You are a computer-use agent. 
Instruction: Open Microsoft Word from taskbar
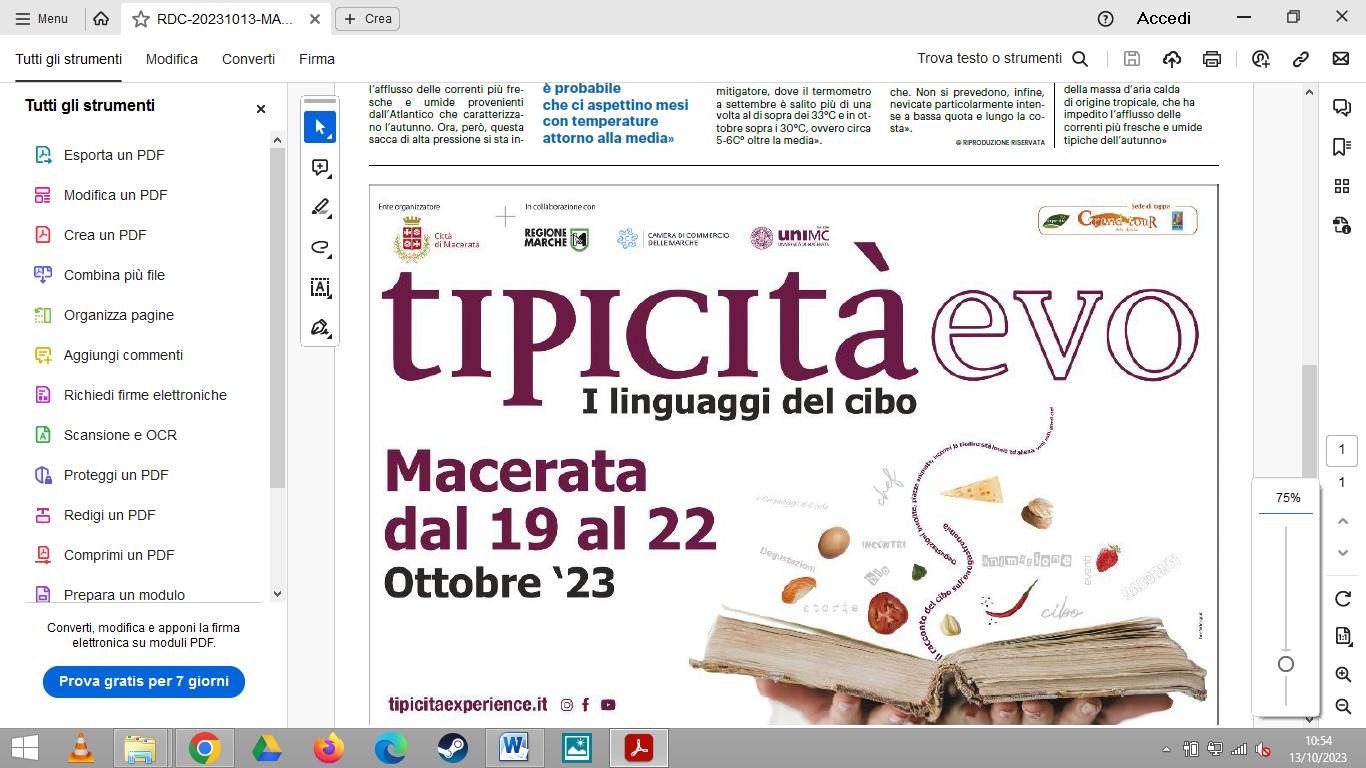(x=514, y=748)
